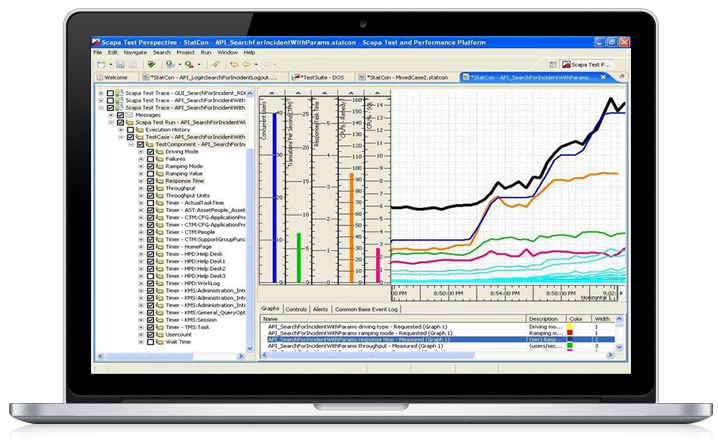Expand the Timer - HomePage node

click(x=141, y=247)
